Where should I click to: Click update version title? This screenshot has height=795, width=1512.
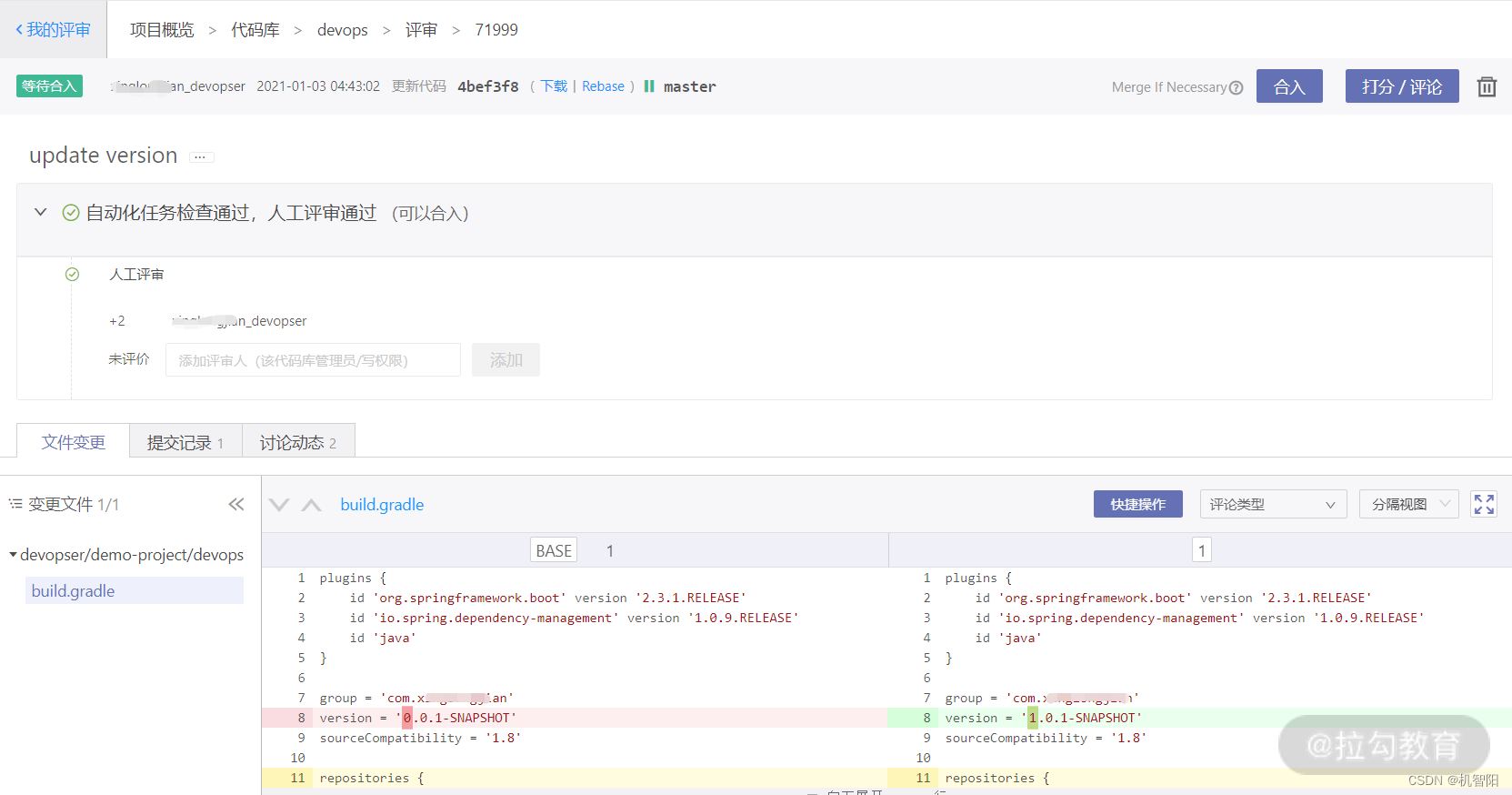pyautogui.click(x=104, y=156)
